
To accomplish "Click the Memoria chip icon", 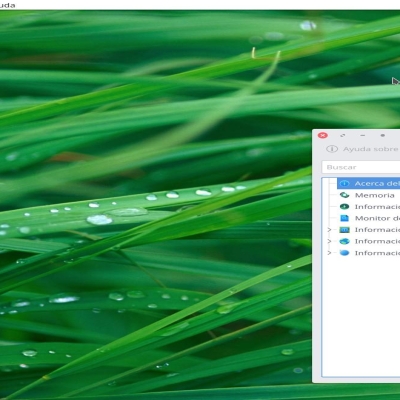I will click(344, 195).
